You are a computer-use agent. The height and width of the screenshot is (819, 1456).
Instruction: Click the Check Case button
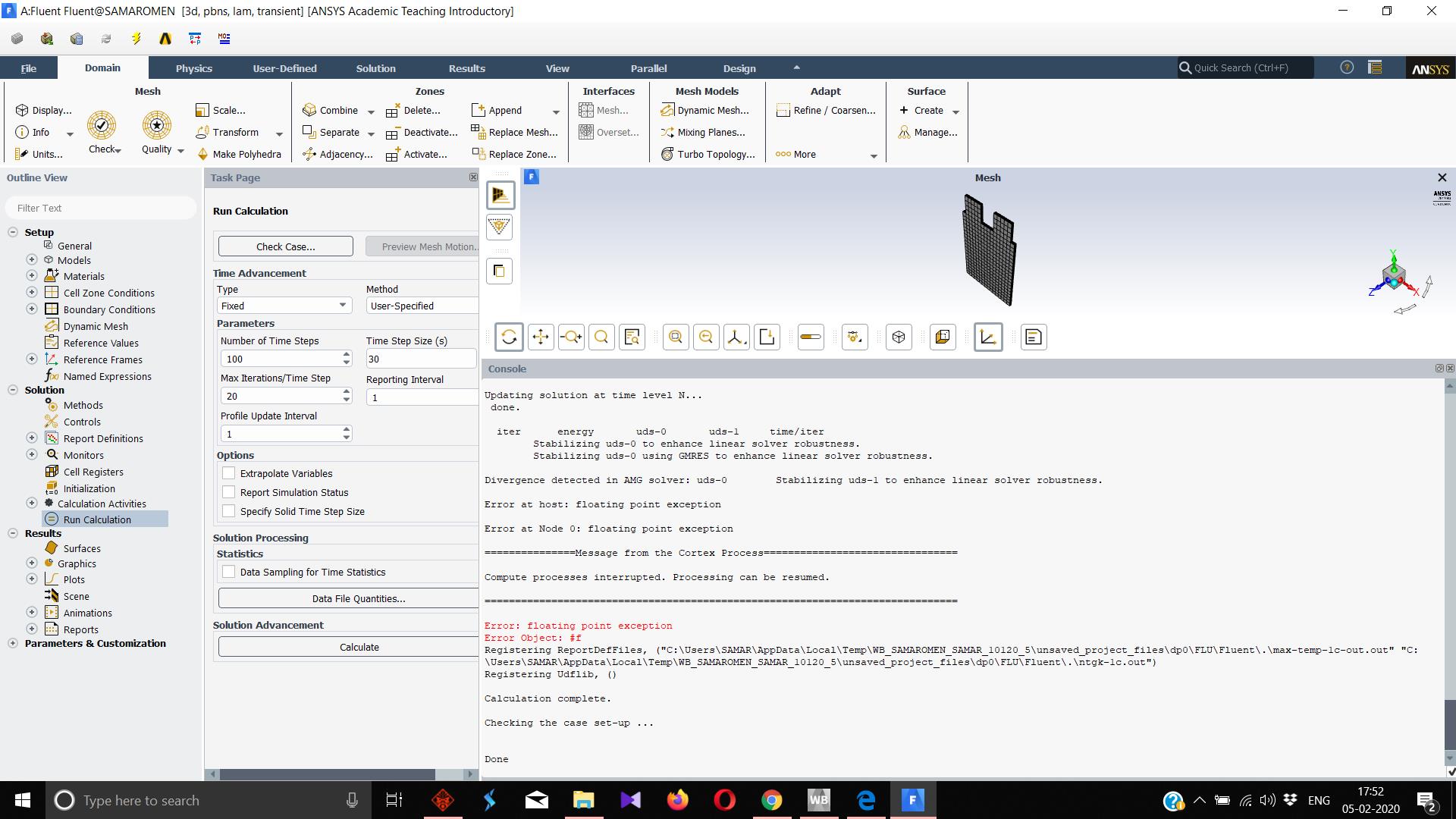click(285, 246)
